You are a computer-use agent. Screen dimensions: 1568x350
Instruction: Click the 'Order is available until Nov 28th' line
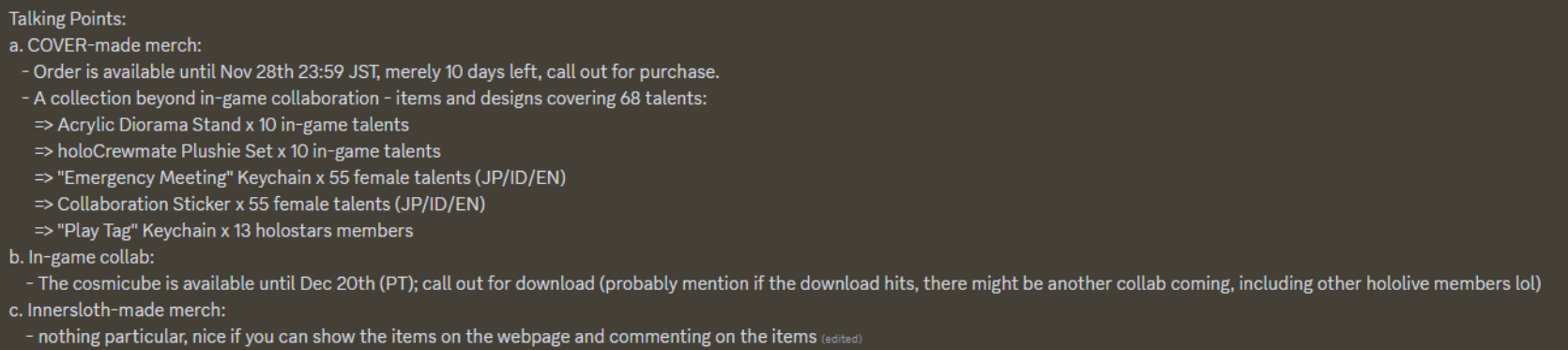(371, 71)
